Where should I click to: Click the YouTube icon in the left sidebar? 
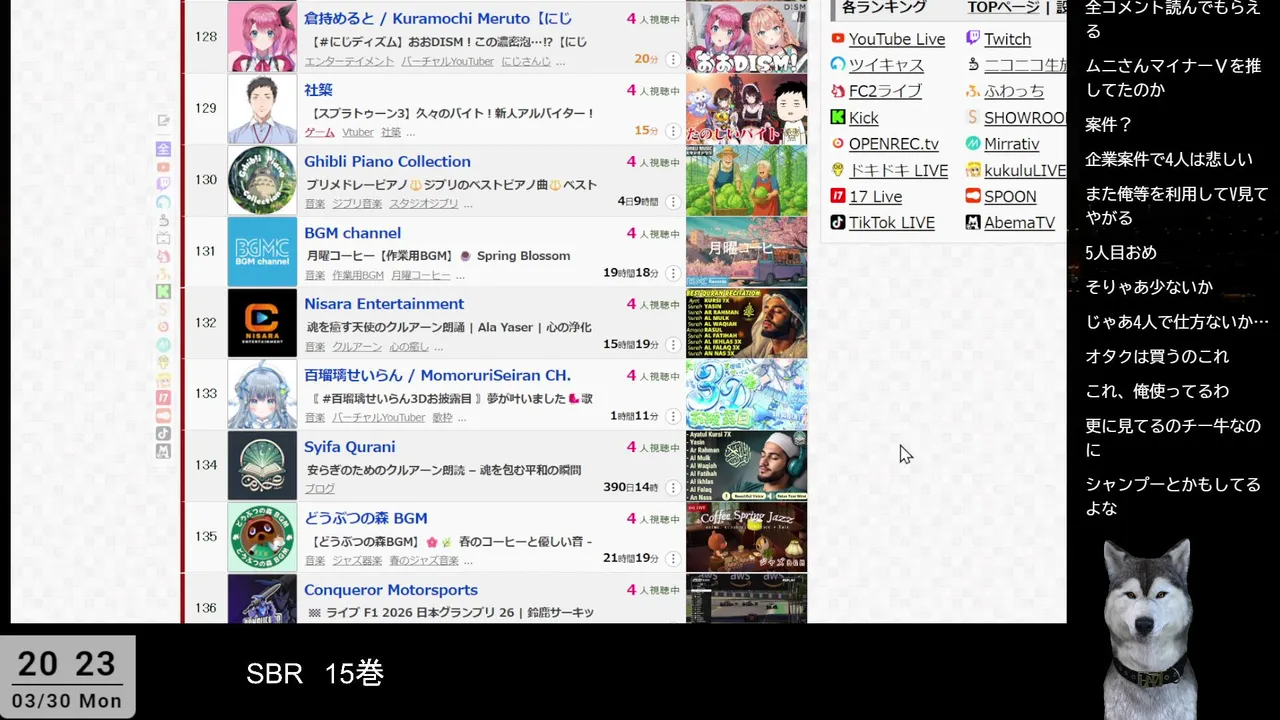[163, 167]
